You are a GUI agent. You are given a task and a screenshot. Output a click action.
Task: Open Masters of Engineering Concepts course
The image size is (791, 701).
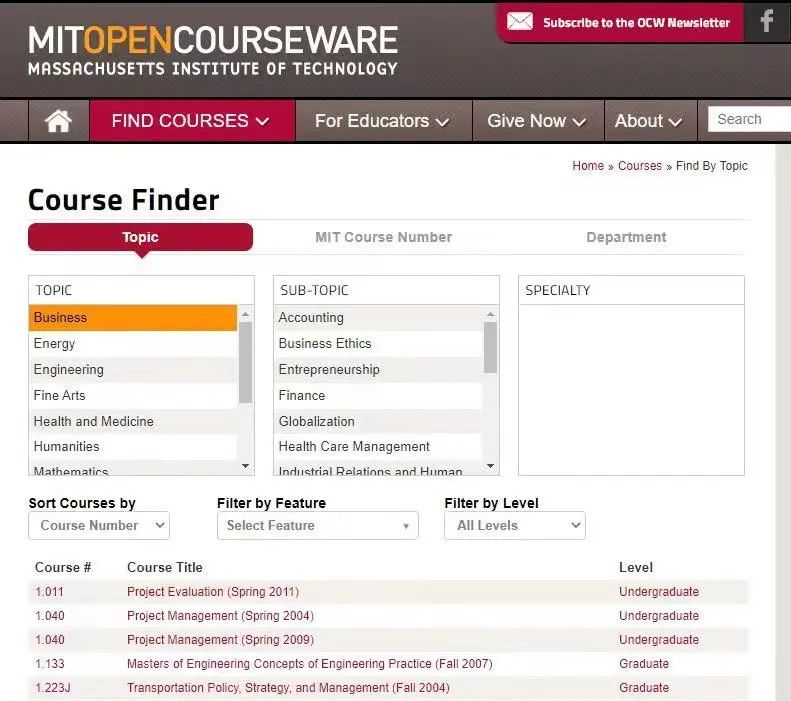tap(310, 664)
